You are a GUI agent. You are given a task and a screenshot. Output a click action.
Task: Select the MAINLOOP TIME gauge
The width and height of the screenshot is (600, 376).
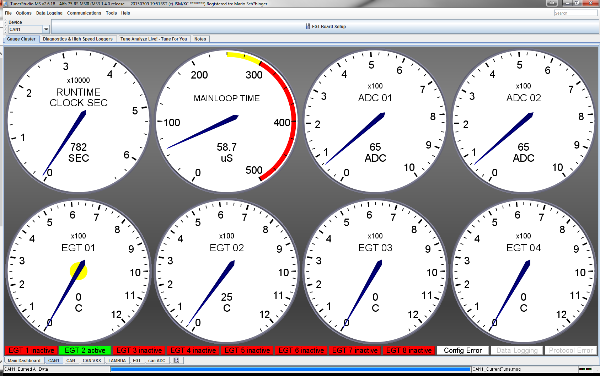227,121
